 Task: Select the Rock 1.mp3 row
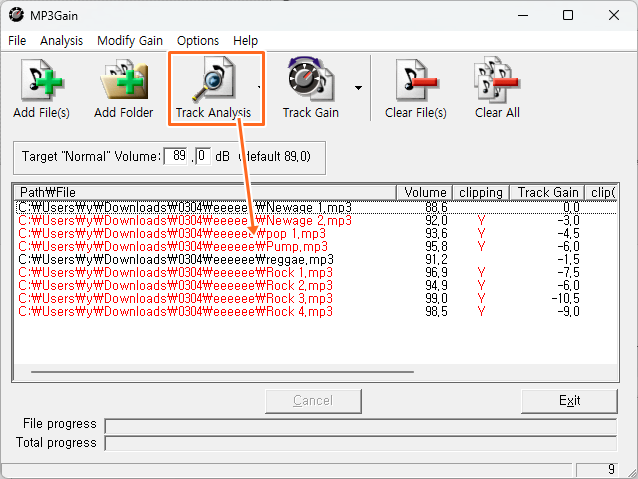tap(316, 273)
